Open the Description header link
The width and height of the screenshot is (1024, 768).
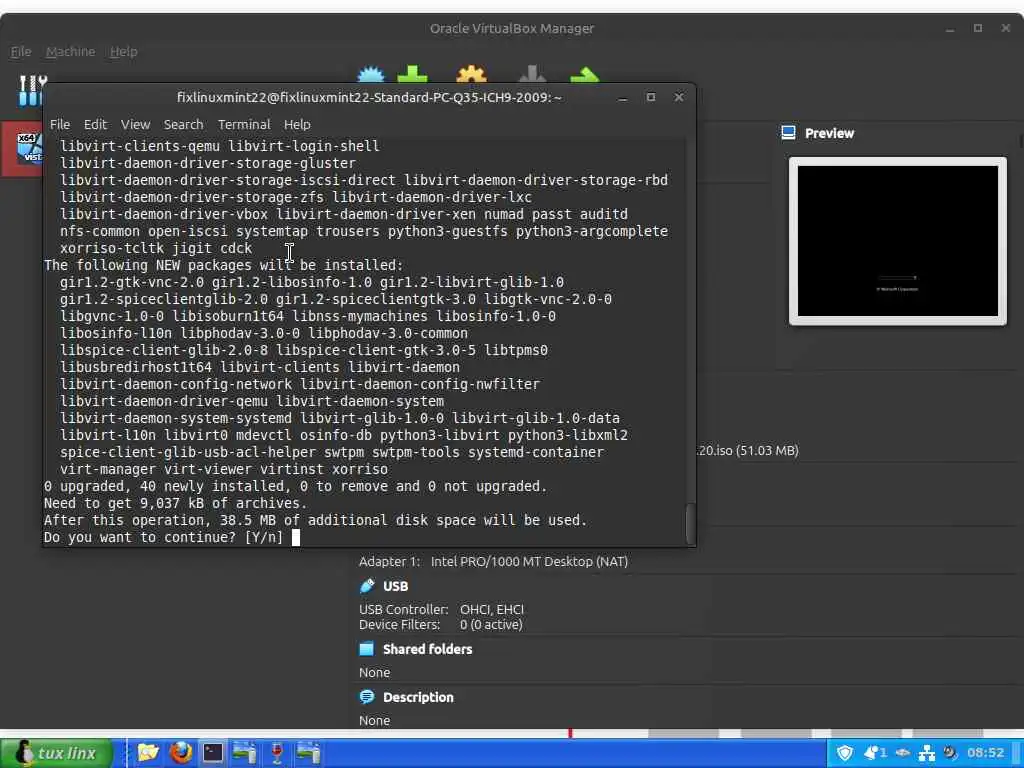tap(418, 697)
